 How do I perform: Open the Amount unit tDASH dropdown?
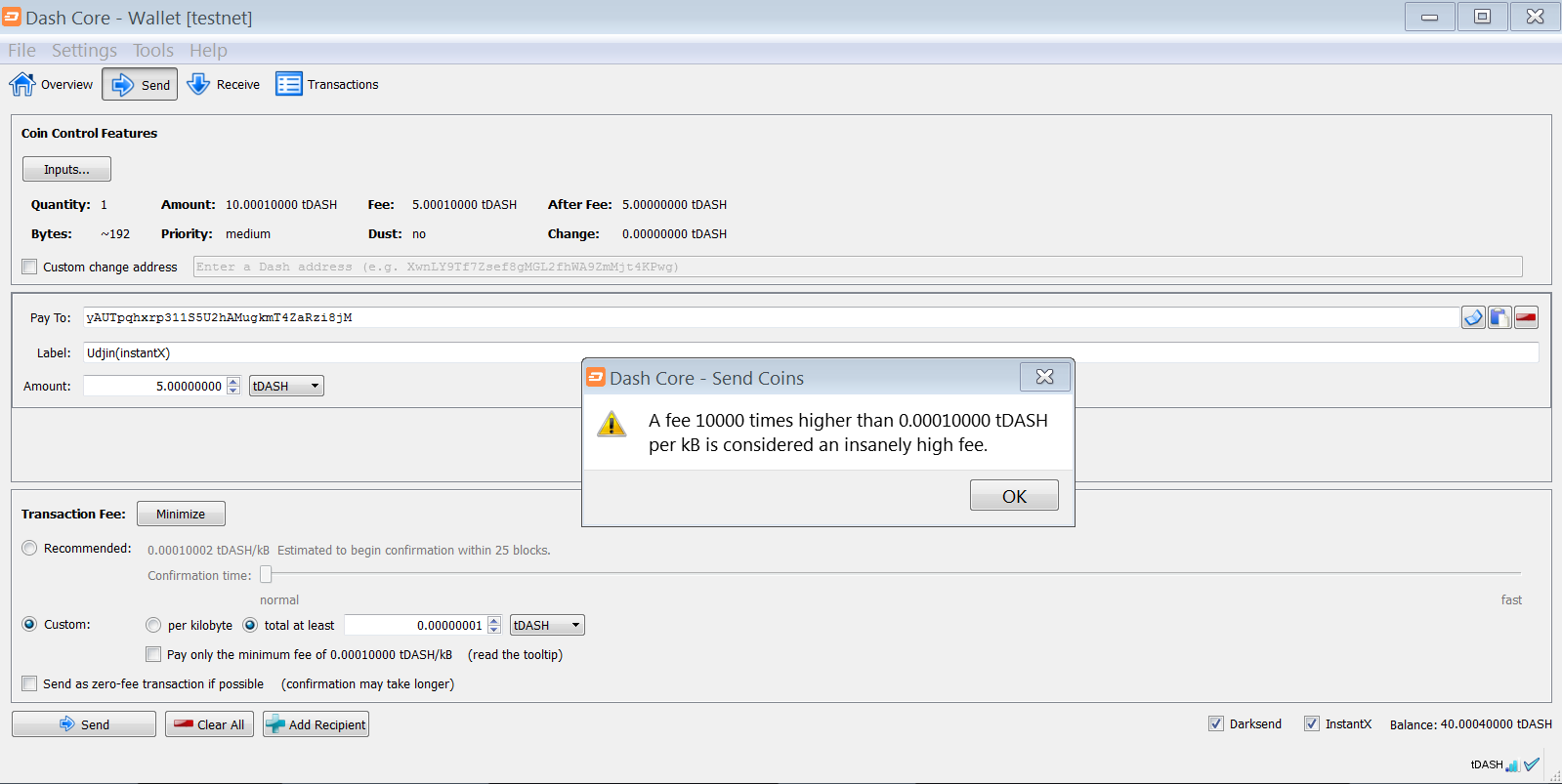[x=286, y=386]
